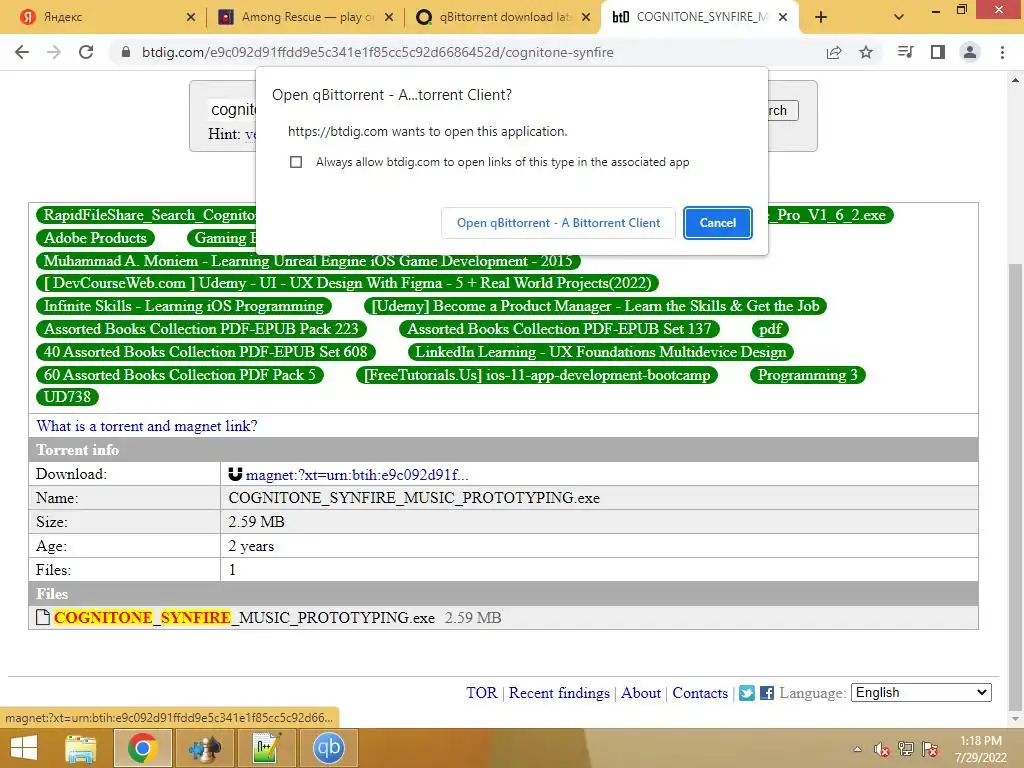Open the muted volume tray icon
1024x768 pixels.
click(x=881, y=749)
